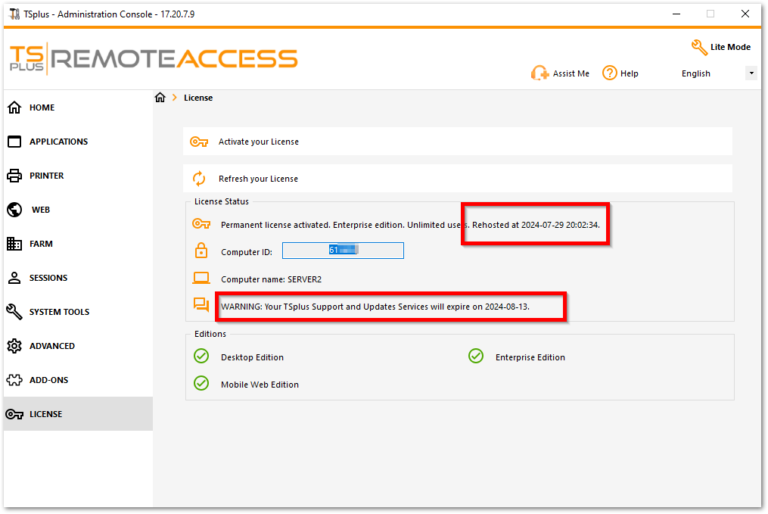The width and height of the screenshot is (768, 514).
Task: Click the Assist Me icon
Action: tap(538, 73)
